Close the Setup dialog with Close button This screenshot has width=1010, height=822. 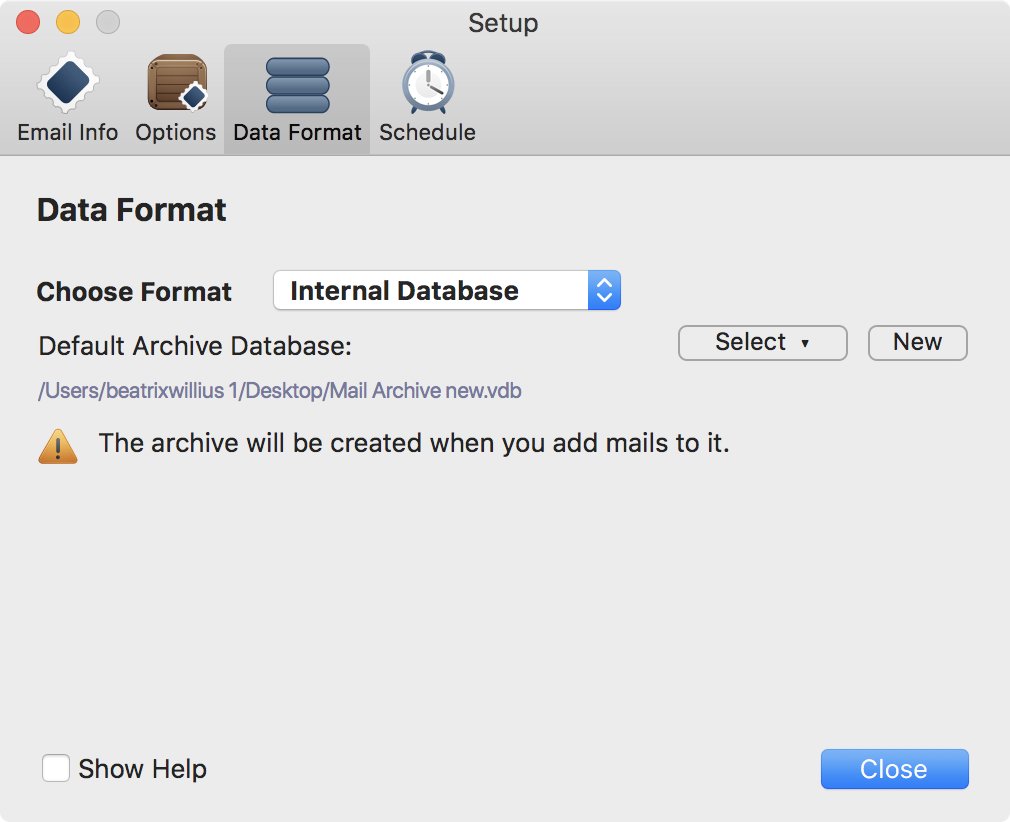(x=895, y=769)
